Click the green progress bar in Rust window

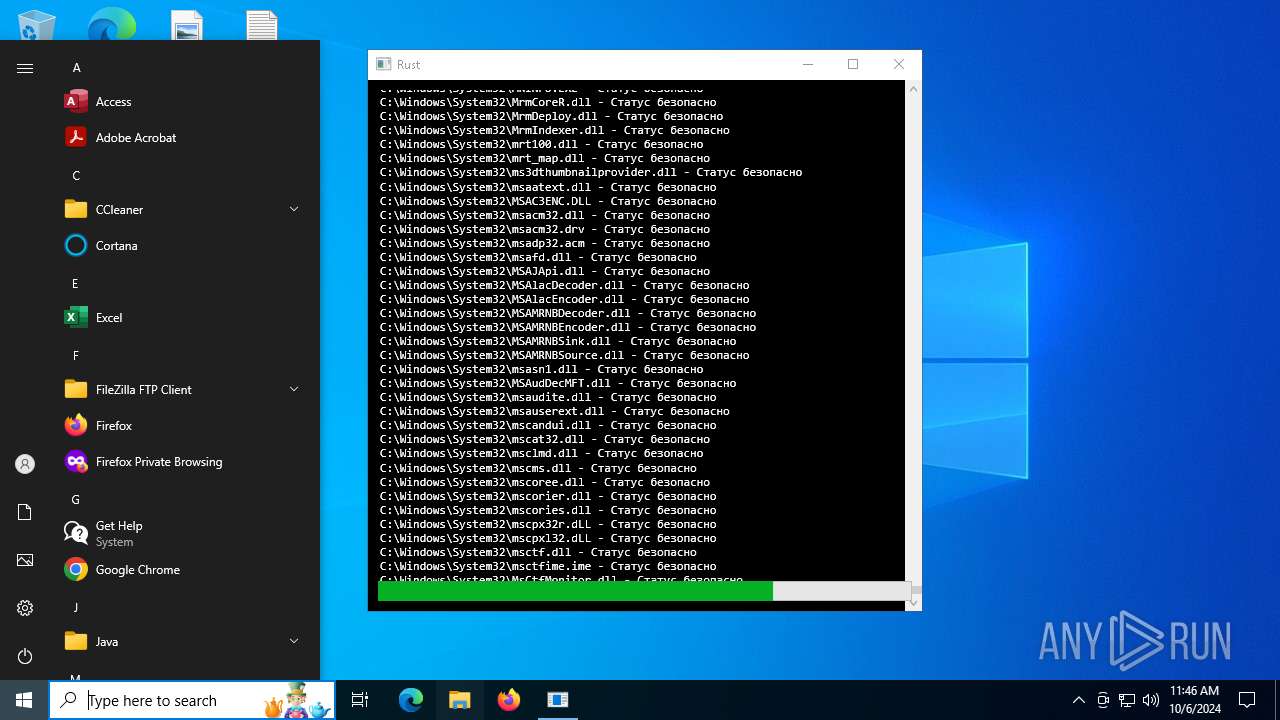(x=575, y=591)
